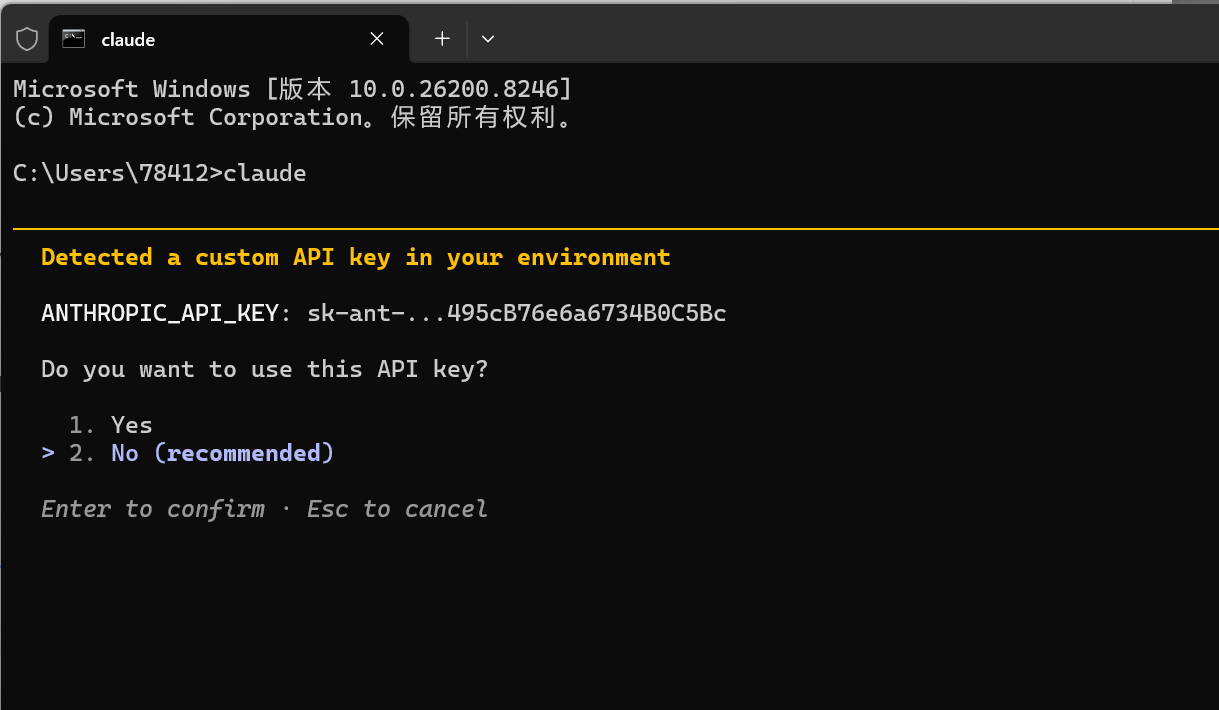Click 'Do you want to use this API key?' prompt
This screenshot has height=710, width=1219.
[265, 369]
